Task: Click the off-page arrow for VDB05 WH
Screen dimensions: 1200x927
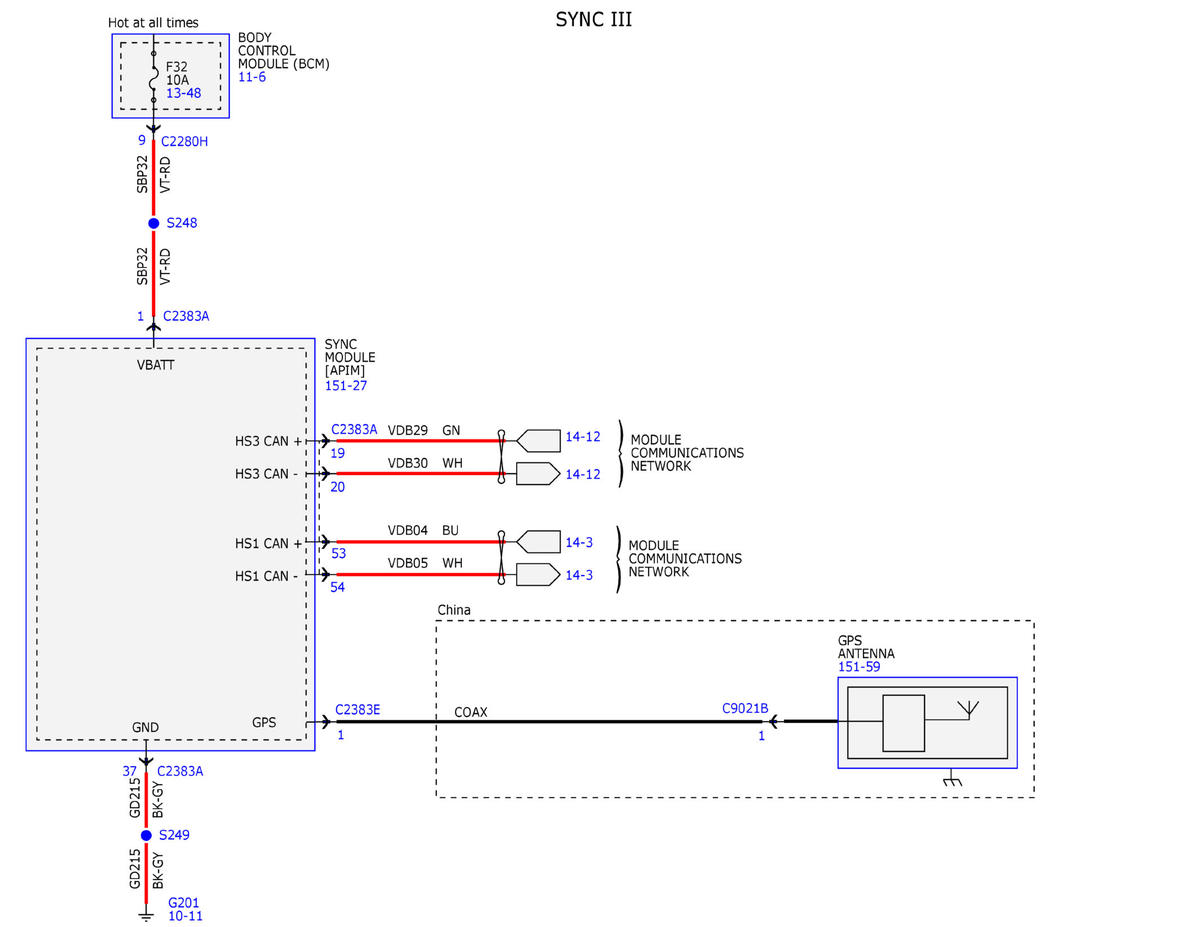Action: click(x=538, y=575)
